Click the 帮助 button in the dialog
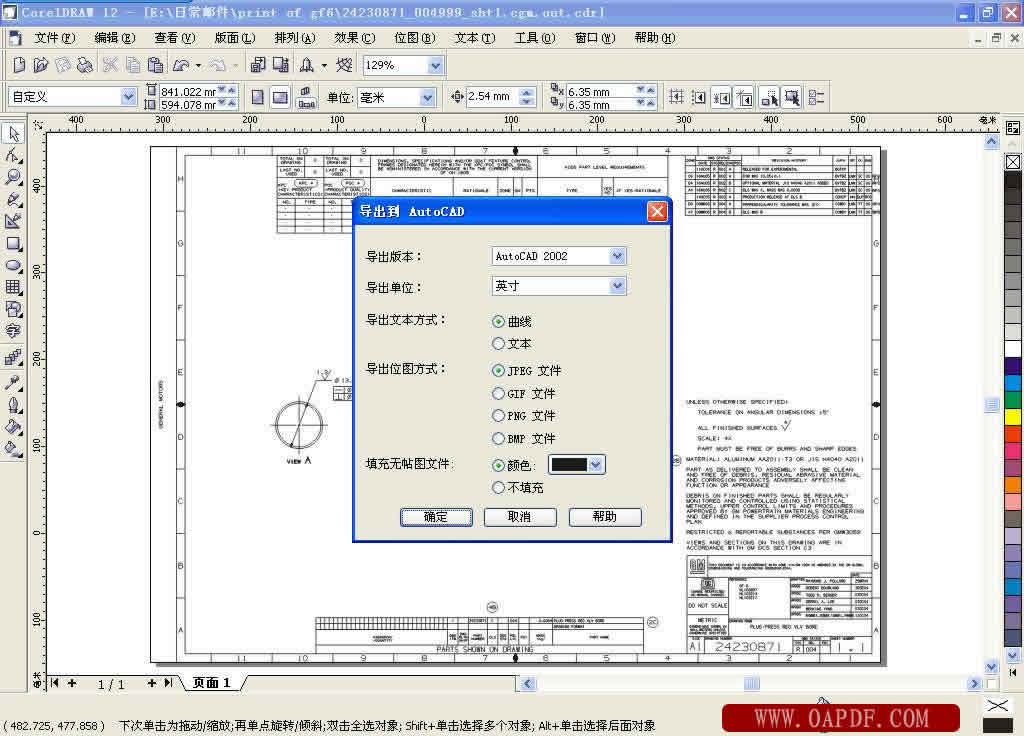This screenshot has height=736, width=1024. [605, 517]
